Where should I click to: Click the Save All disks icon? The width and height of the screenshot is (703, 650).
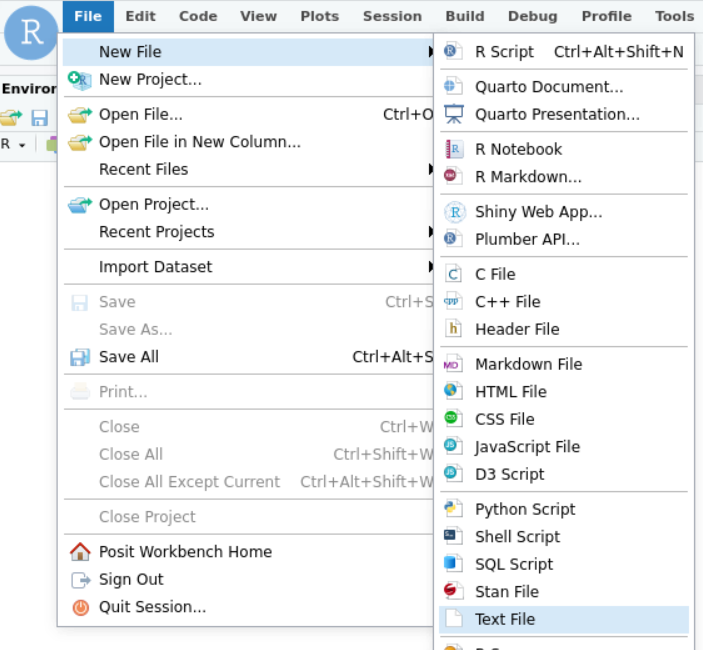point(80,357)
